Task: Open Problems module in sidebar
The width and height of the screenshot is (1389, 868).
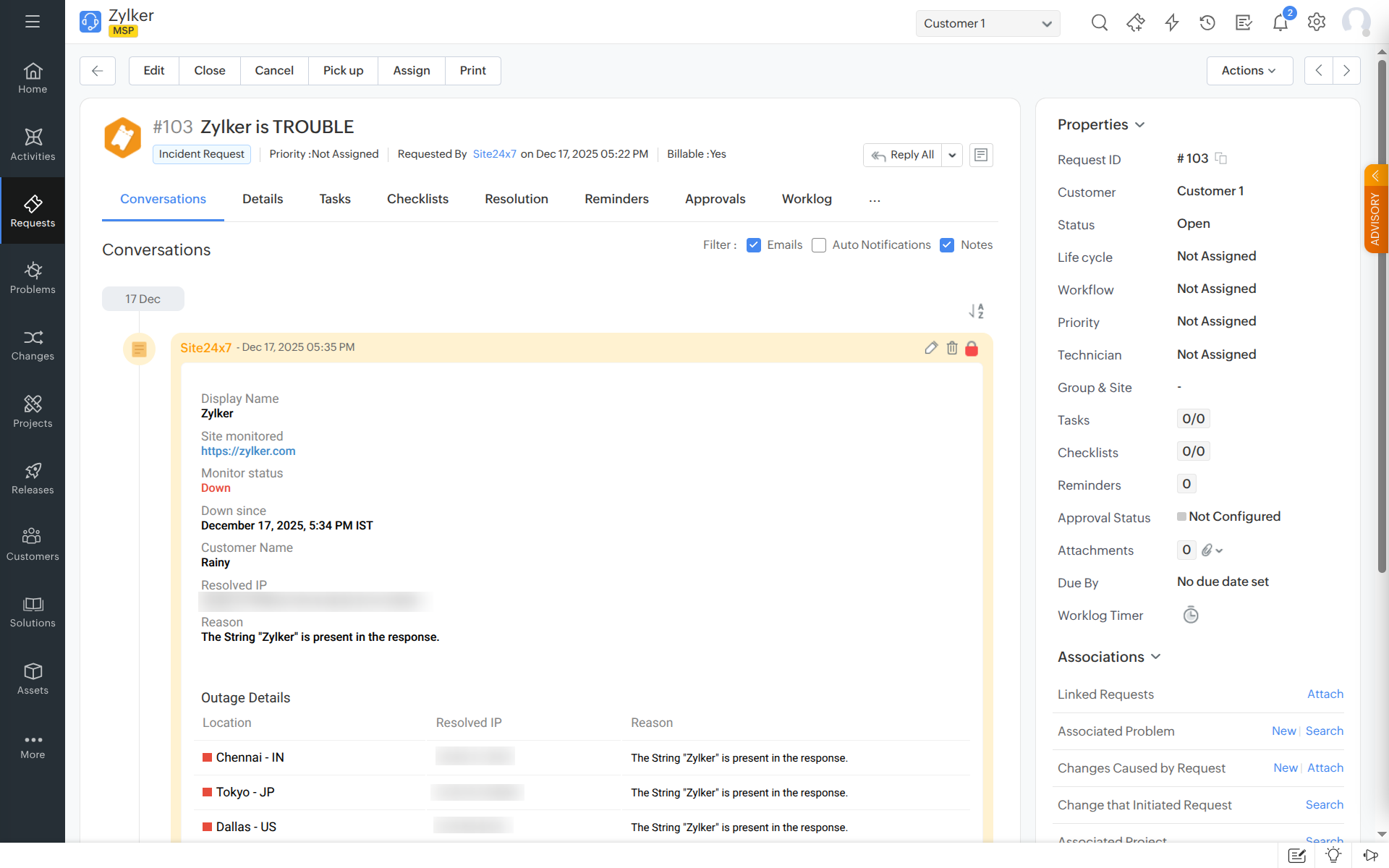Action: tap(33, 278)
